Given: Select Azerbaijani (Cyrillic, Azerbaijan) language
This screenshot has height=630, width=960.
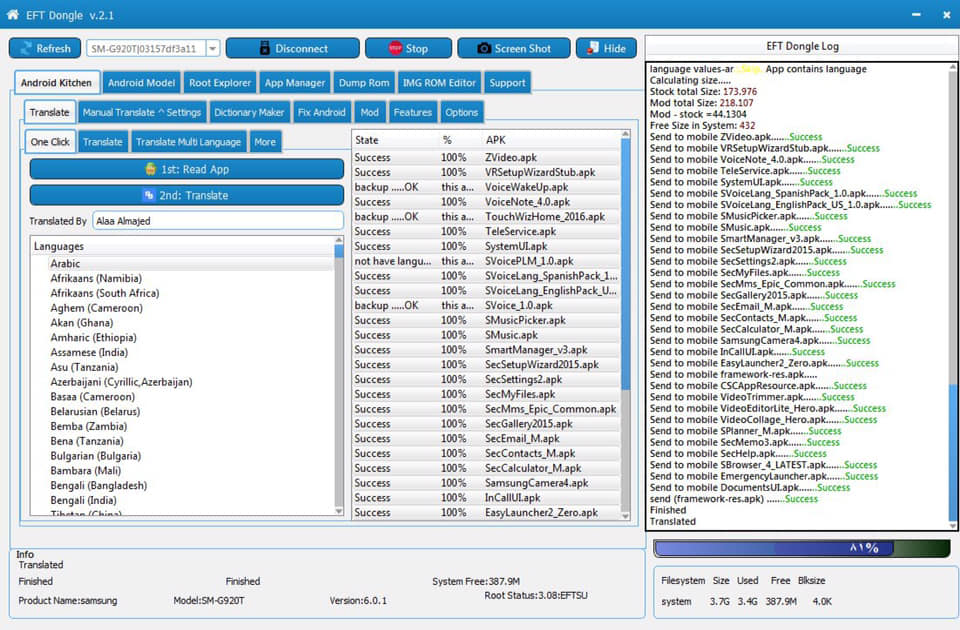Looking at the screenshot, I should (x=121, y=381).
